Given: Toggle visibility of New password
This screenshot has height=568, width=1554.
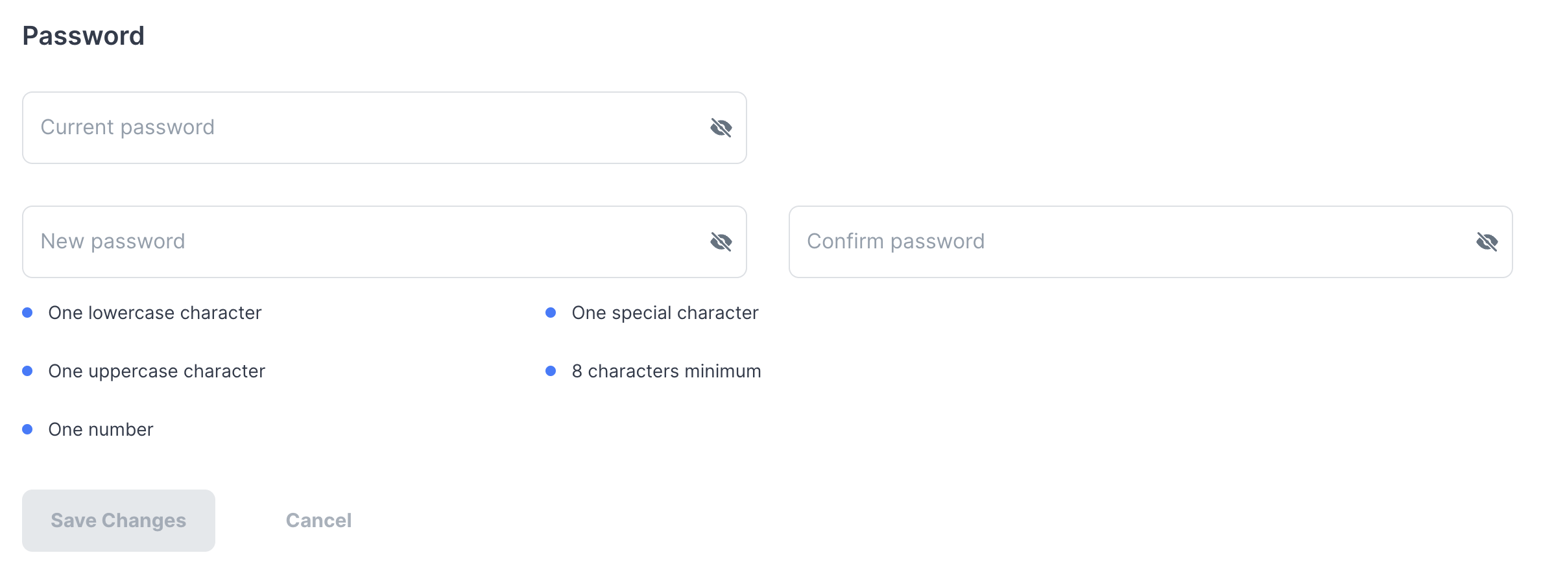Looking at the screenshot, I should point(720,242).
